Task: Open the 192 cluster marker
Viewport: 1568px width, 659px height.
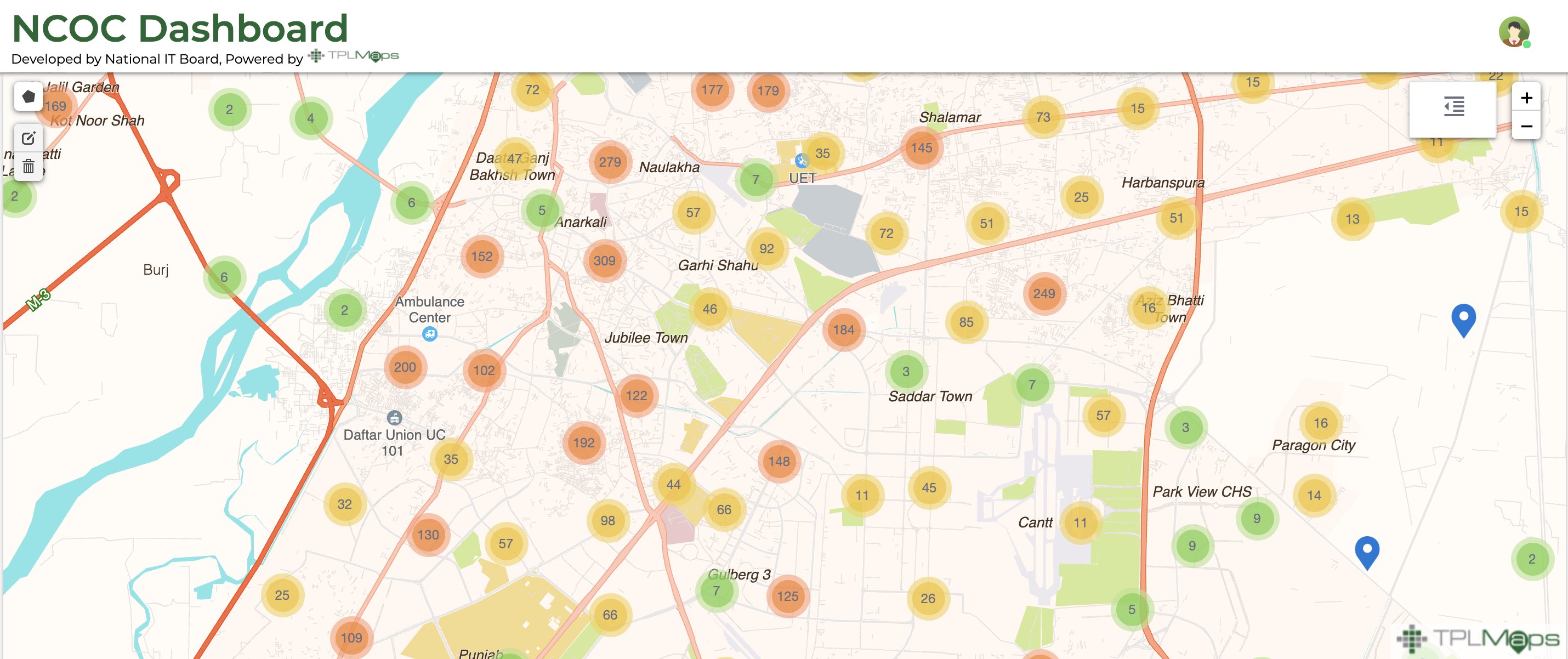Action: (583, 442)
